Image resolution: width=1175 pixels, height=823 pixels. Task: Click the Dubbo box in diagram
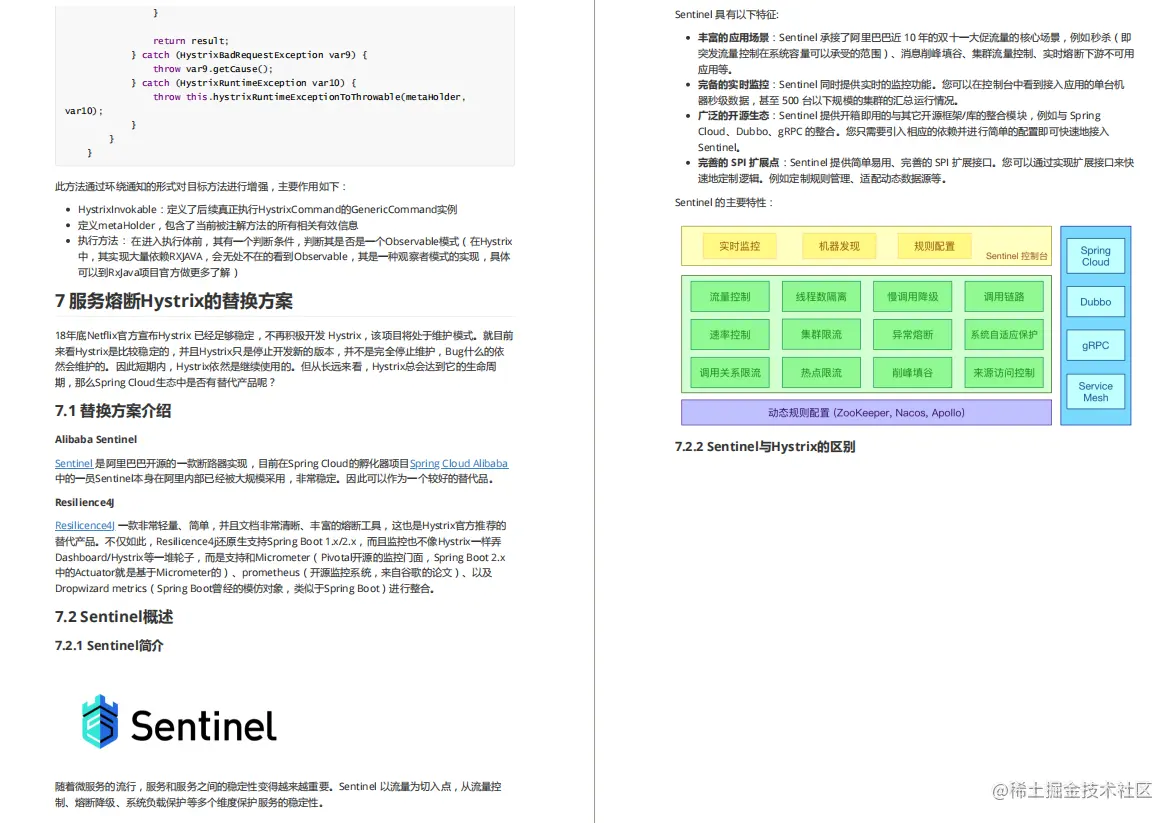(1096, 301)
